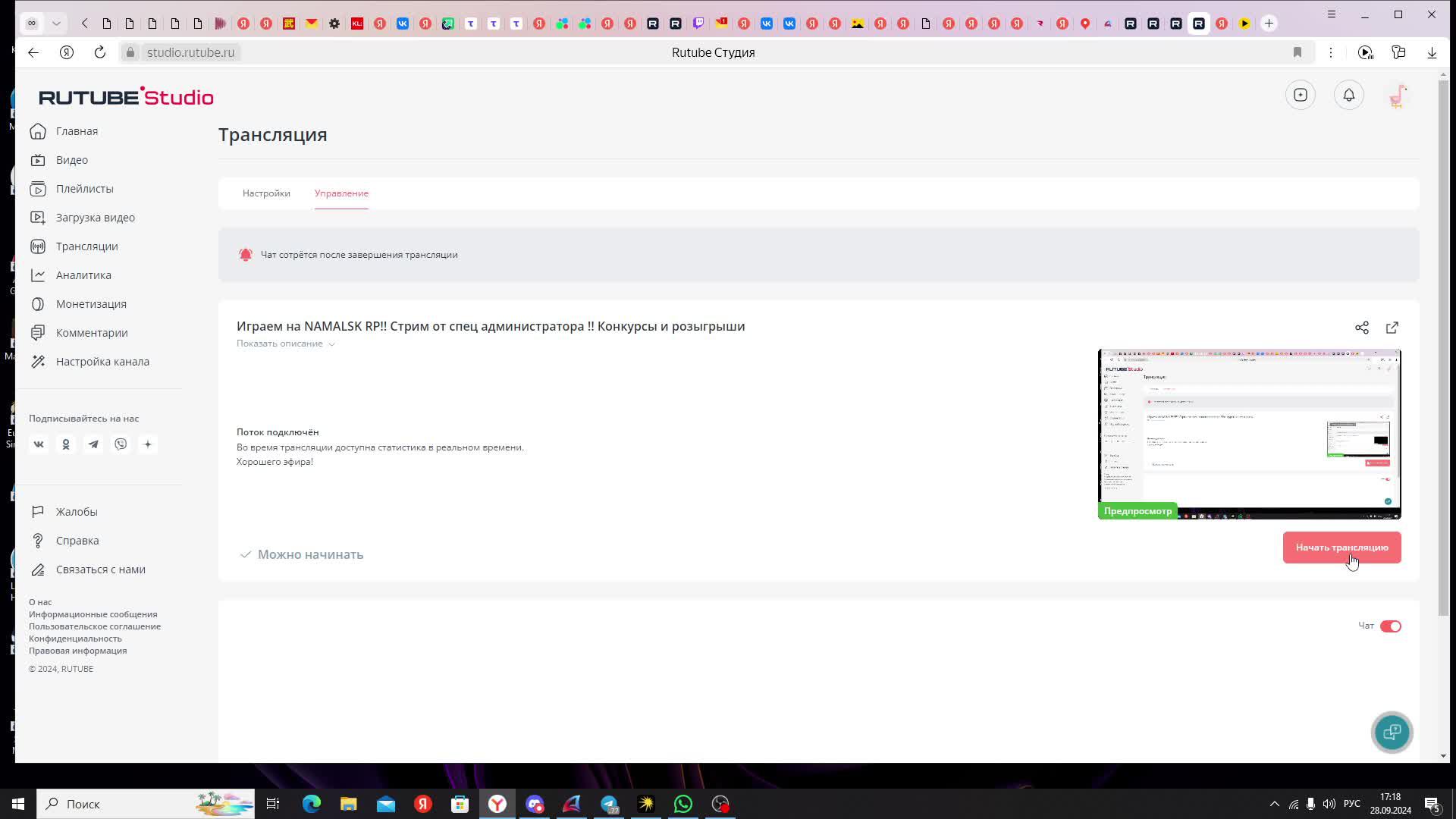Screen dimensions: 1456x819
Task: Go back in browser navigation
Action: (33, 52)
